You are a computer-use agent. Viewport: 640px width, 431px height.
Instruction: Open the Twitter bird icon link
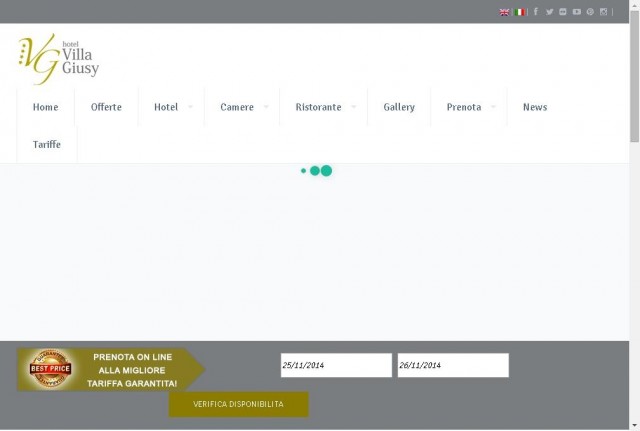pyautogui.click(x=549, y=12)
